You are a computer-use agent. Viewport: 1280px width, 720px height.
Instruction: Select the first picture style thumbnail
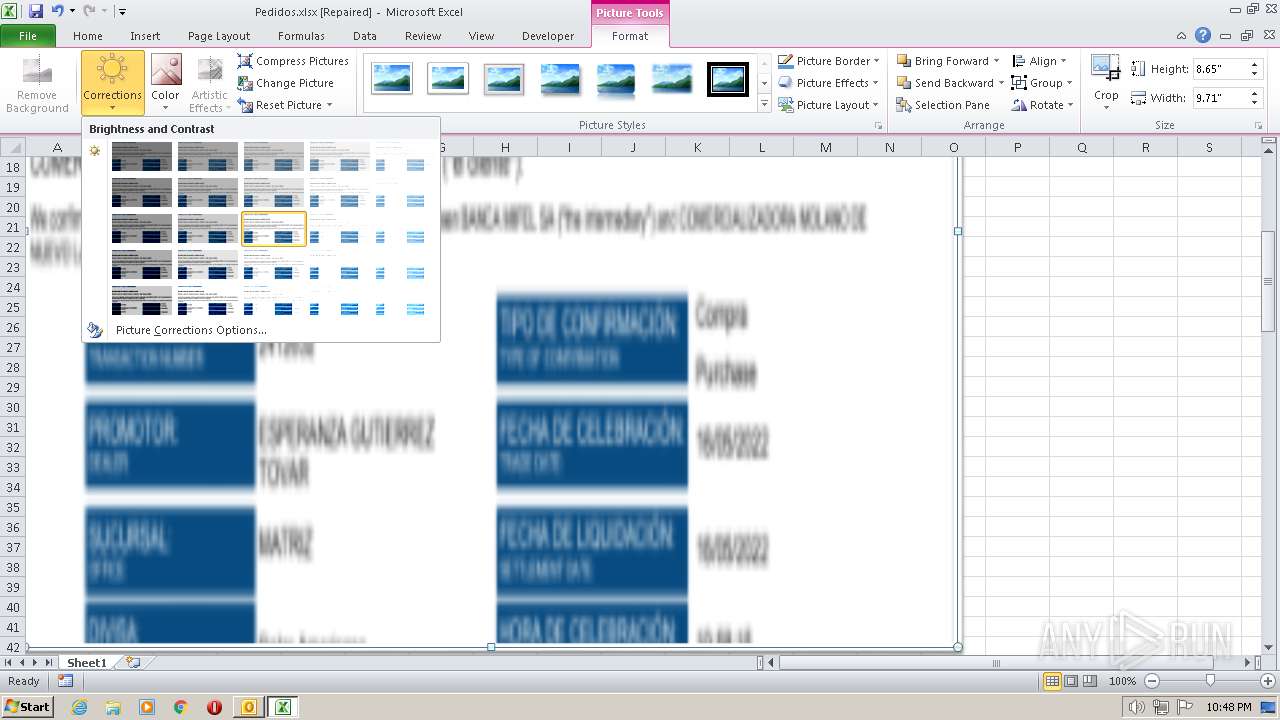pyautogui.click(x=392, y=79)
